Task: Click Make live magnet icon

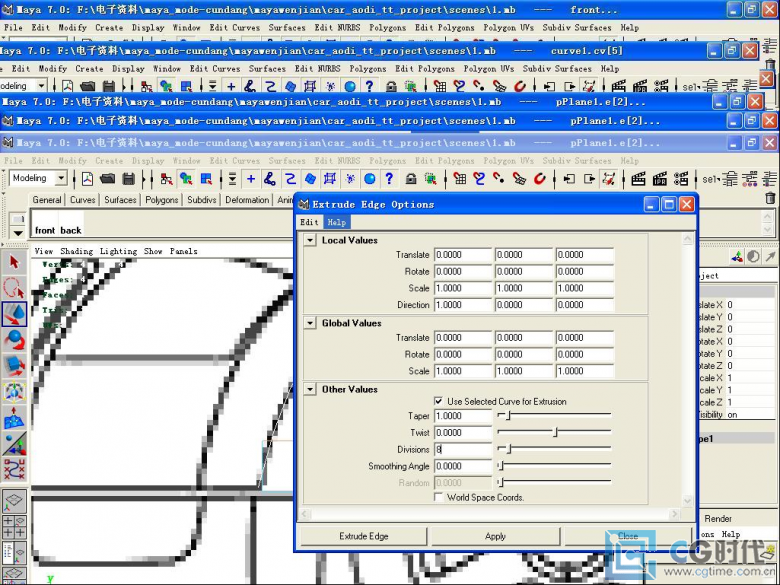Action: point(539,179)
